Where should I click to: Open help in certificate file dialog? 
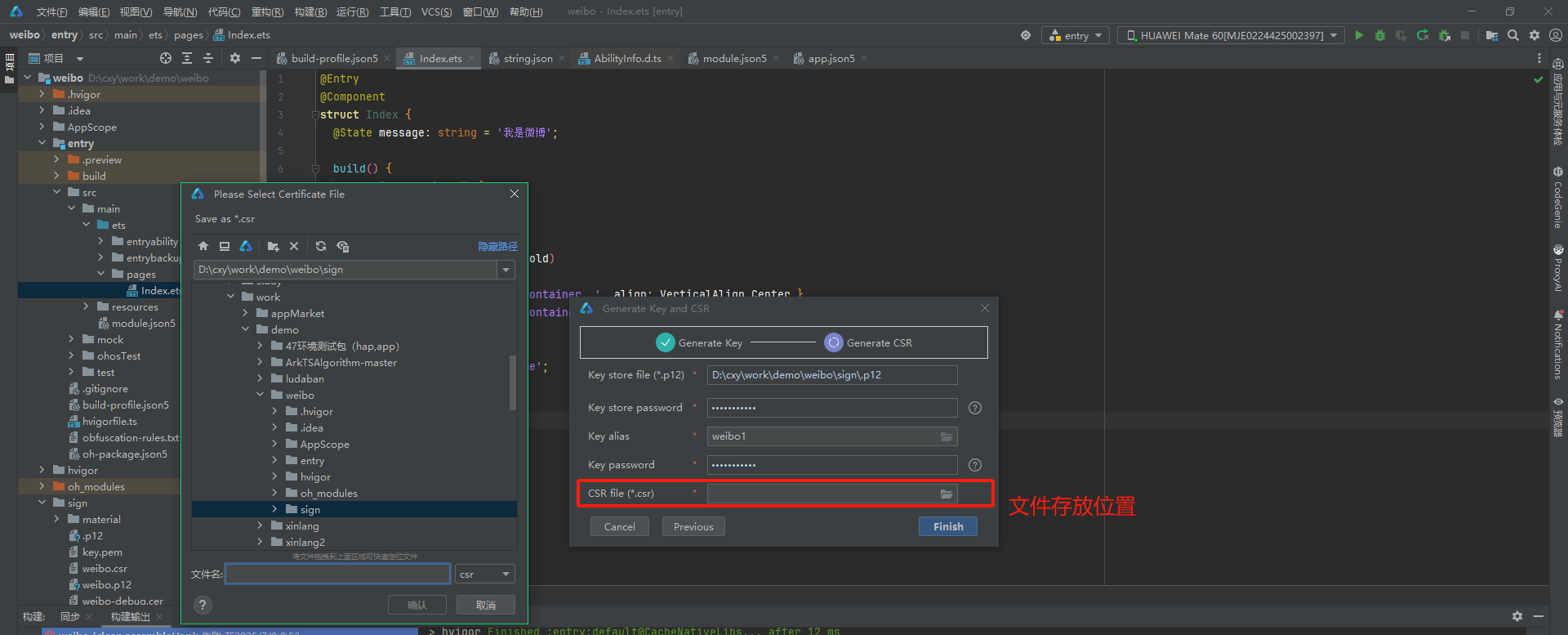point(203,605)
